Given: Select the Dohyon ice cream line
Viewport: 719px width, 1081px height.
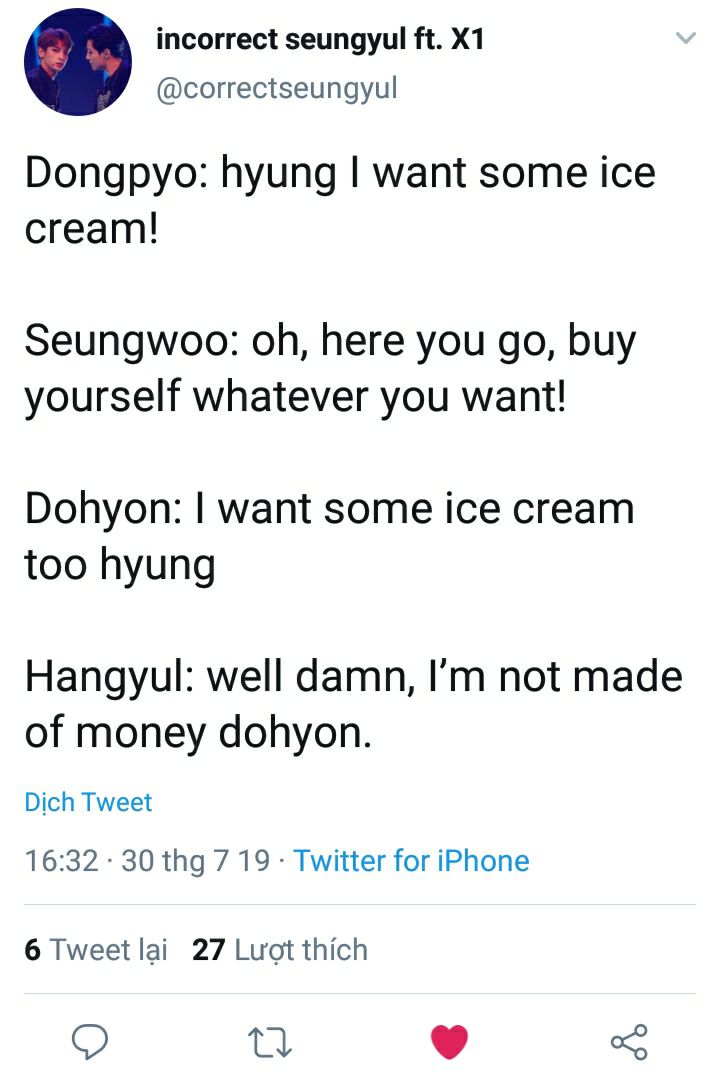Looking at the screenshot, I should click(x=330, y=536).
